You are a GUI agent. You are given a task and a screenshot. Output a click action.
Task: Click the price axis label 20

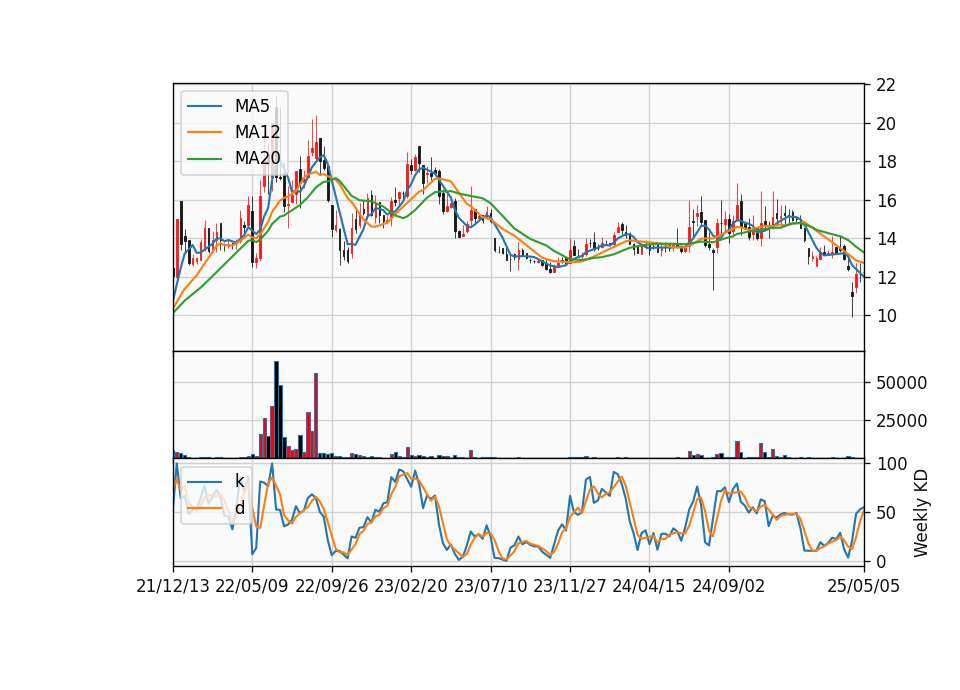(886, 124)
